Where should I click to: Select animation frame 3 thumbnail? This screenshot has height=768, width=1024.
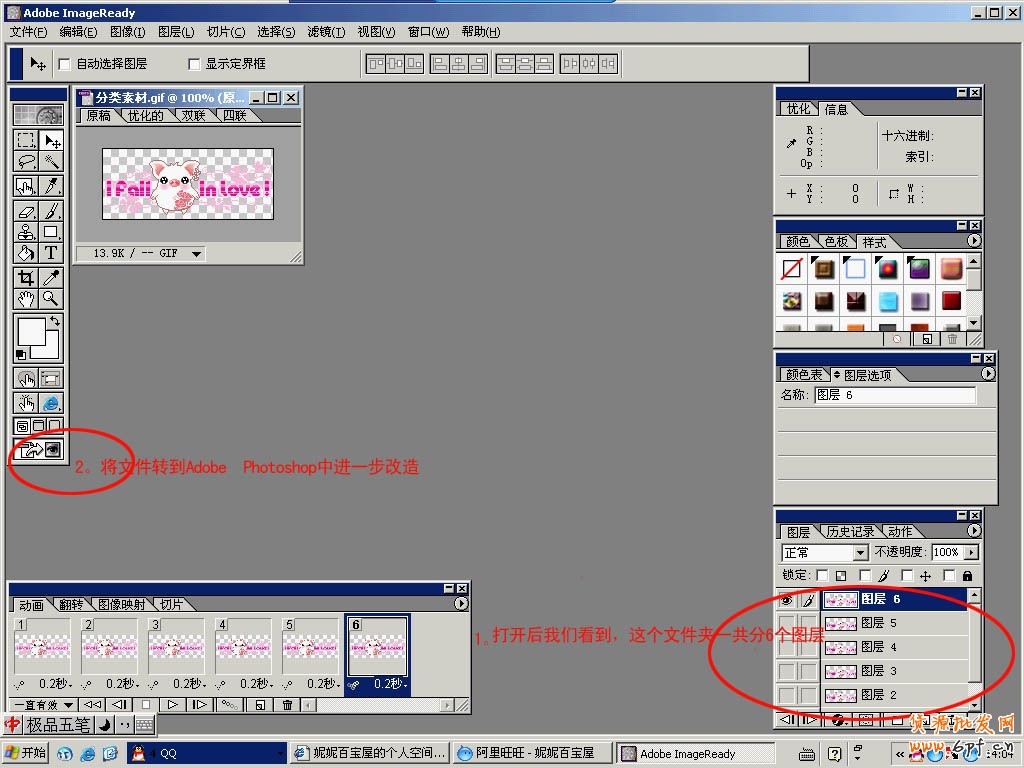coord(176,646)
